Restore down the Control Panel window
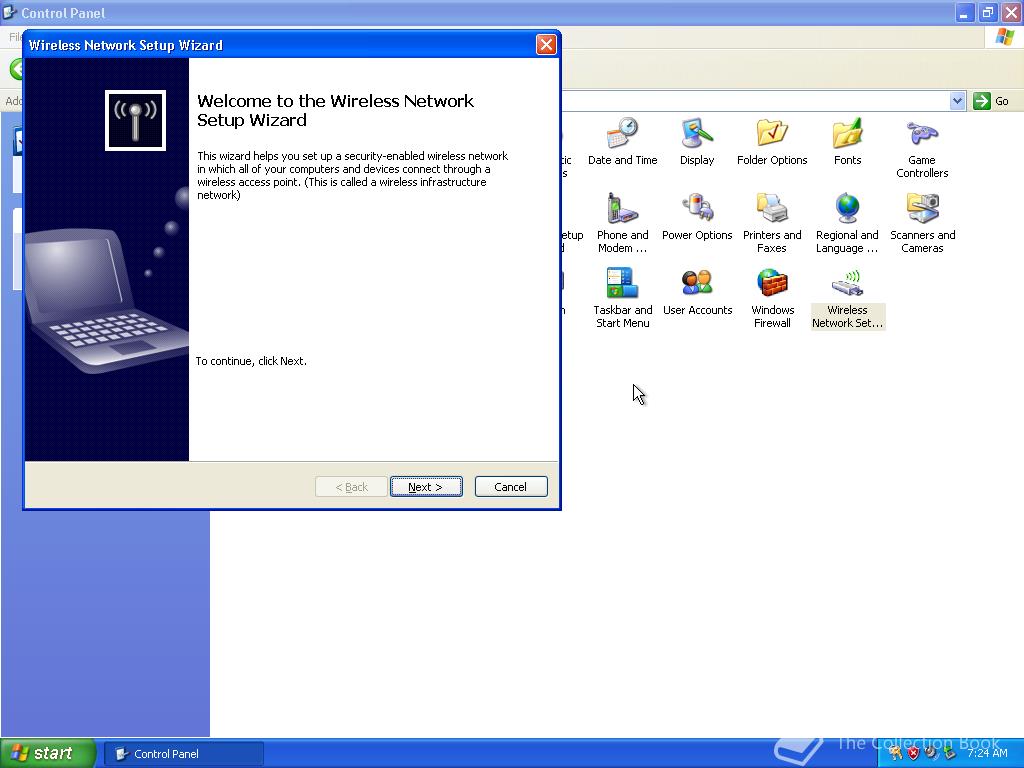 [x=987, y=12]
